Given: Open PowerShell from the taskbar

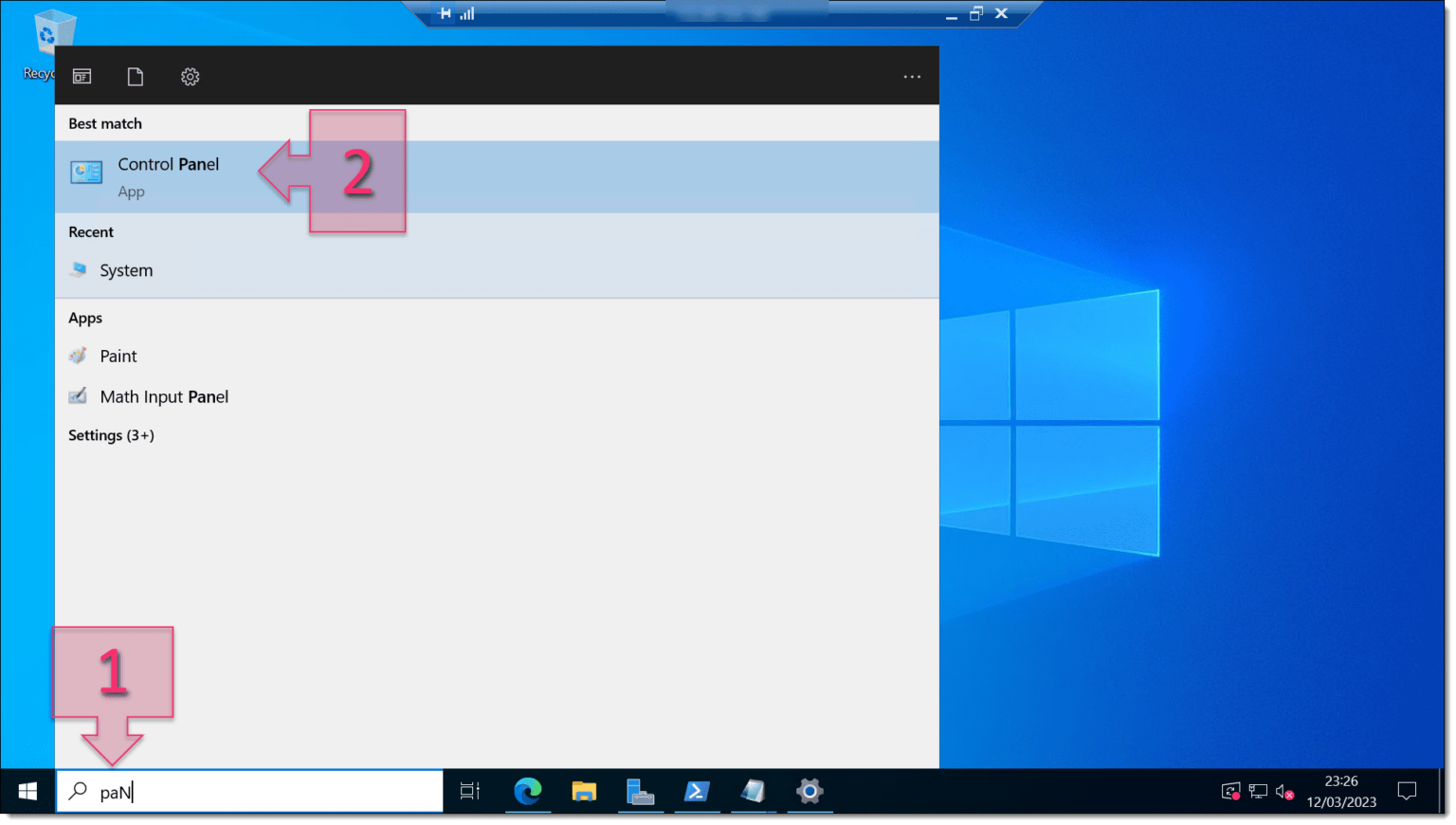Looking at the screenshot, I should pos(698,792).
